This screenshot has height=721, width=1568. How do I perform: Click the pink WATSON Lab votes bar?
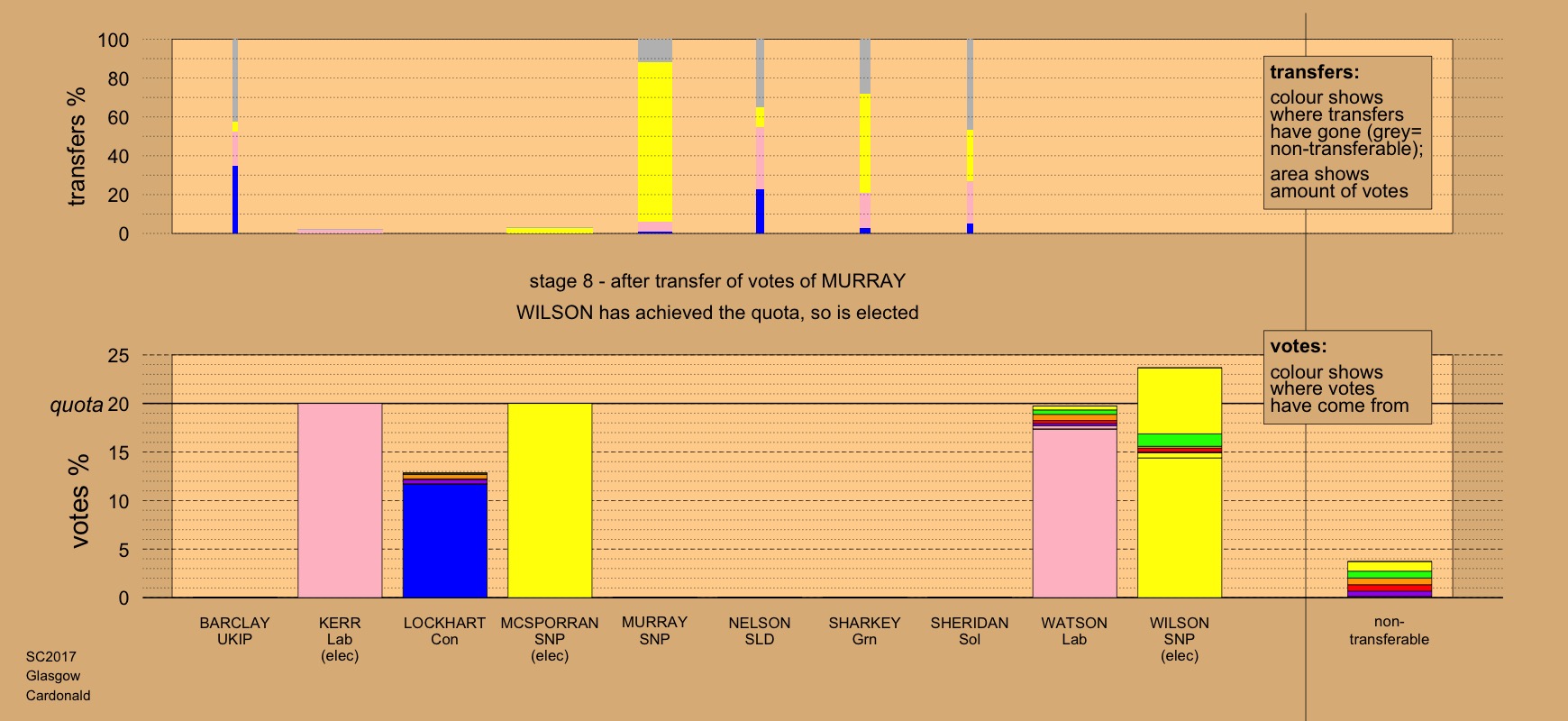click(x=1074, y=514)
